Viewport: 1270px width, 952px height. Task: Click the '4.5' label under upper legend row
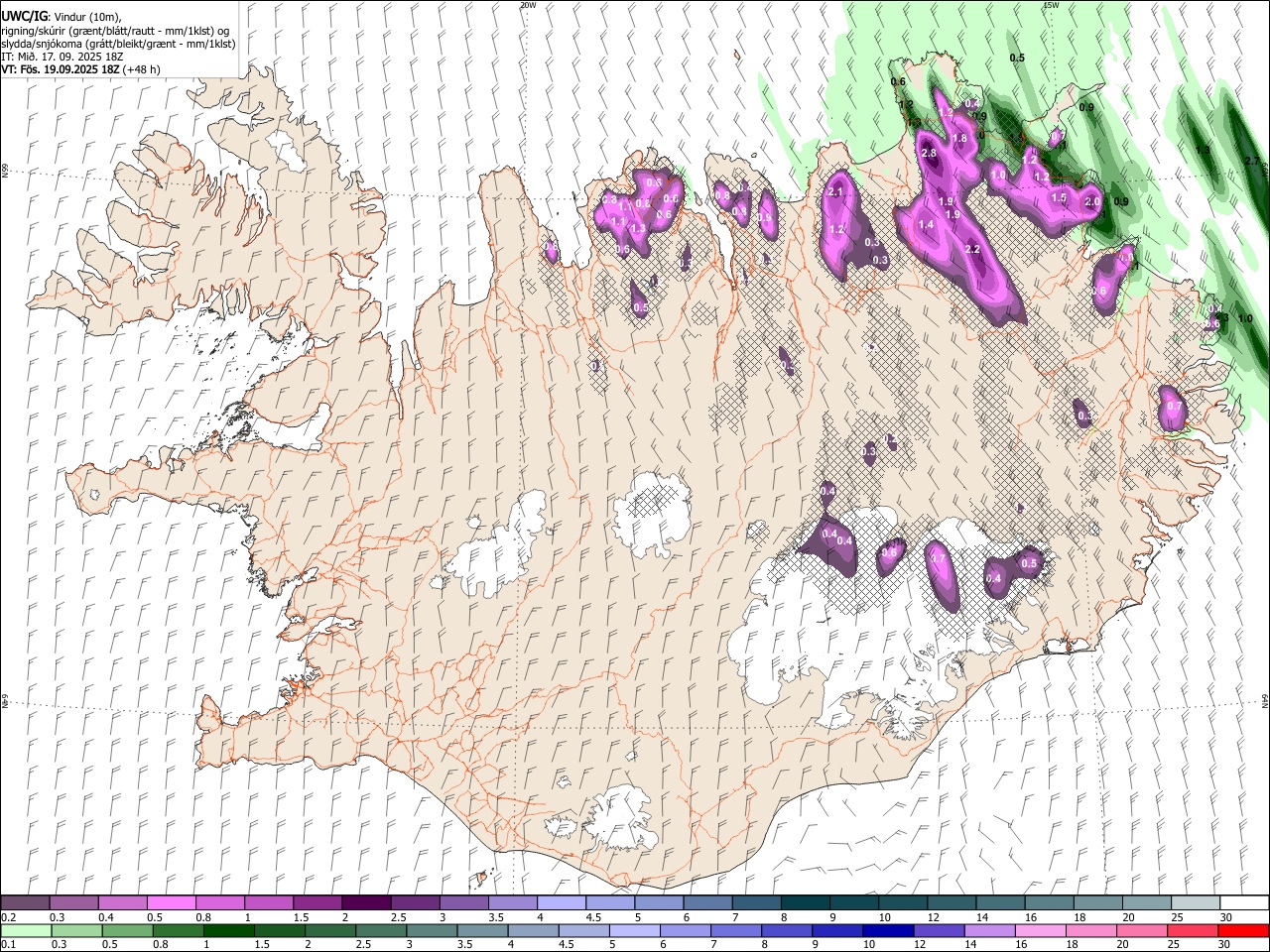pos(592,918)
